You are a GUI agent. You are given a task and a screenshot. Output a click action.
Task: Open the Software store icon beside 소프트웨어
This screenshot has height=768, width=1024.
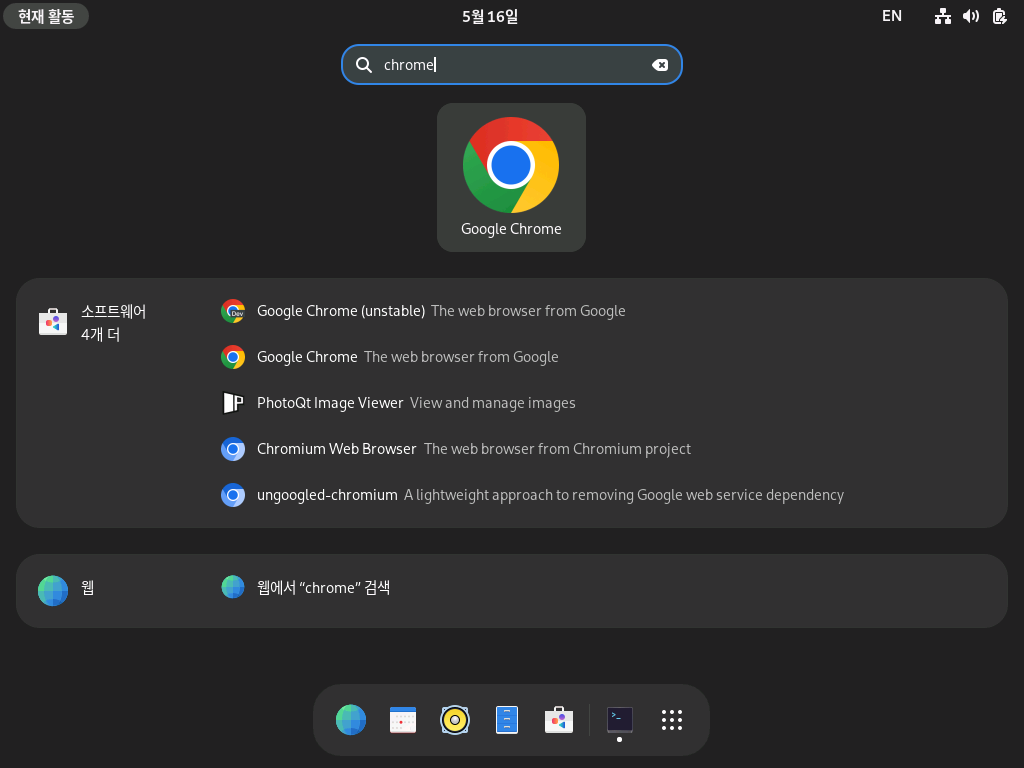pyautogui.click(x=53, y=322)
